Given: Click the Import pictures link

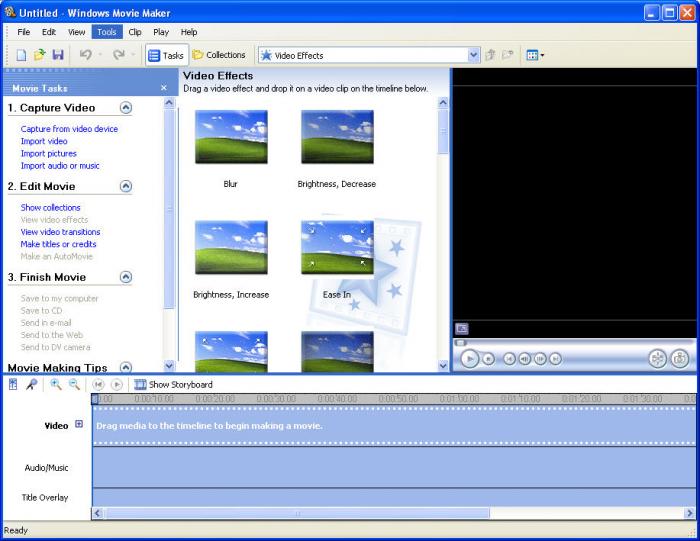Looking at the screenshot, I should [x=49, y=154].
